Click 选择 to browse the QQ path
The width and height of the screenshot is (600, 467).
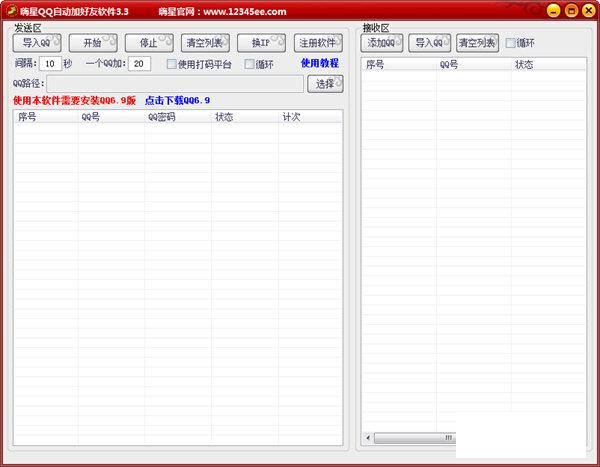click(325, 84)
